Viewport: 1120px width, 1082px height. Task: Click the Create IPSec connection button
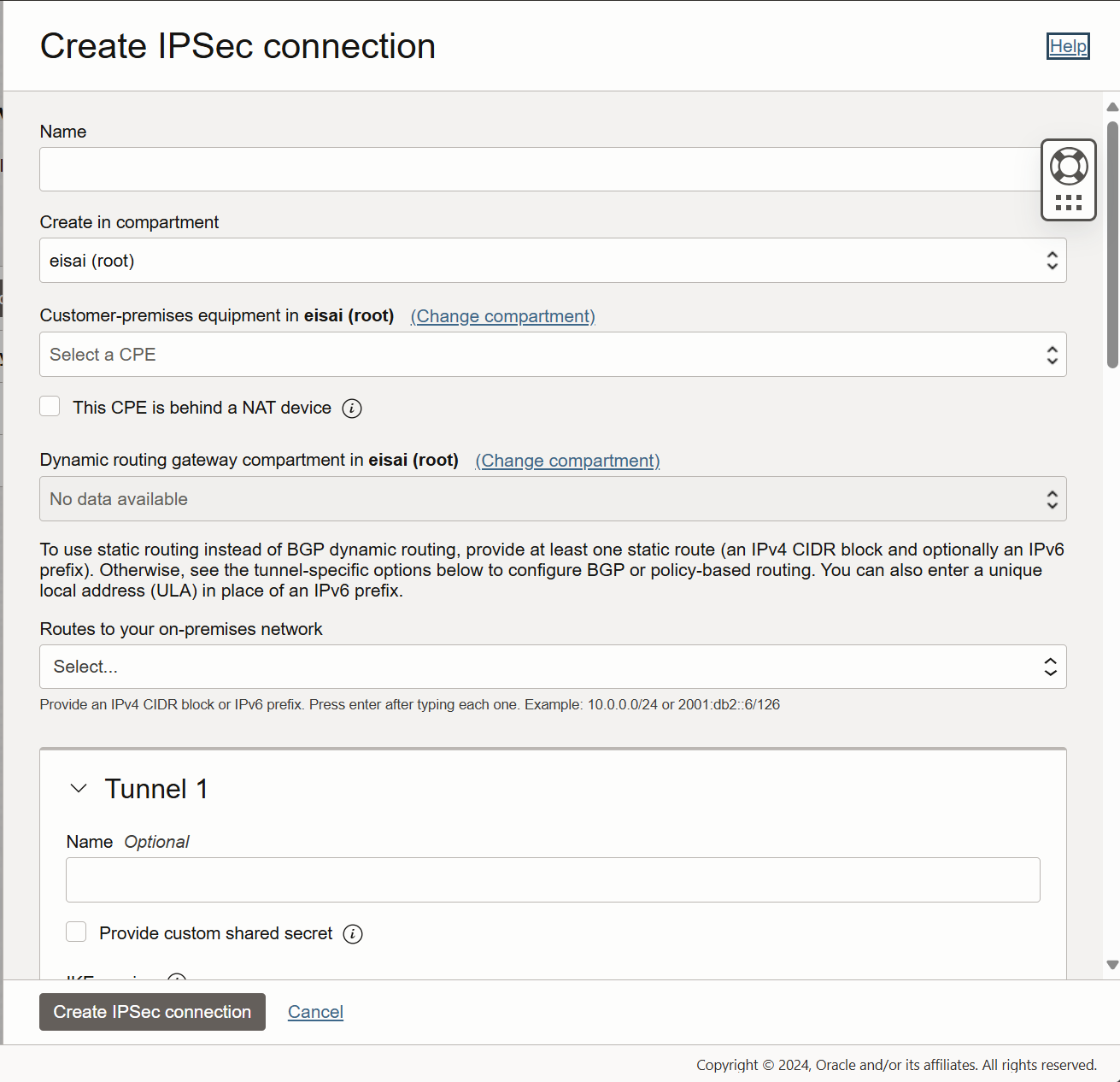[x=152, y=1012]
